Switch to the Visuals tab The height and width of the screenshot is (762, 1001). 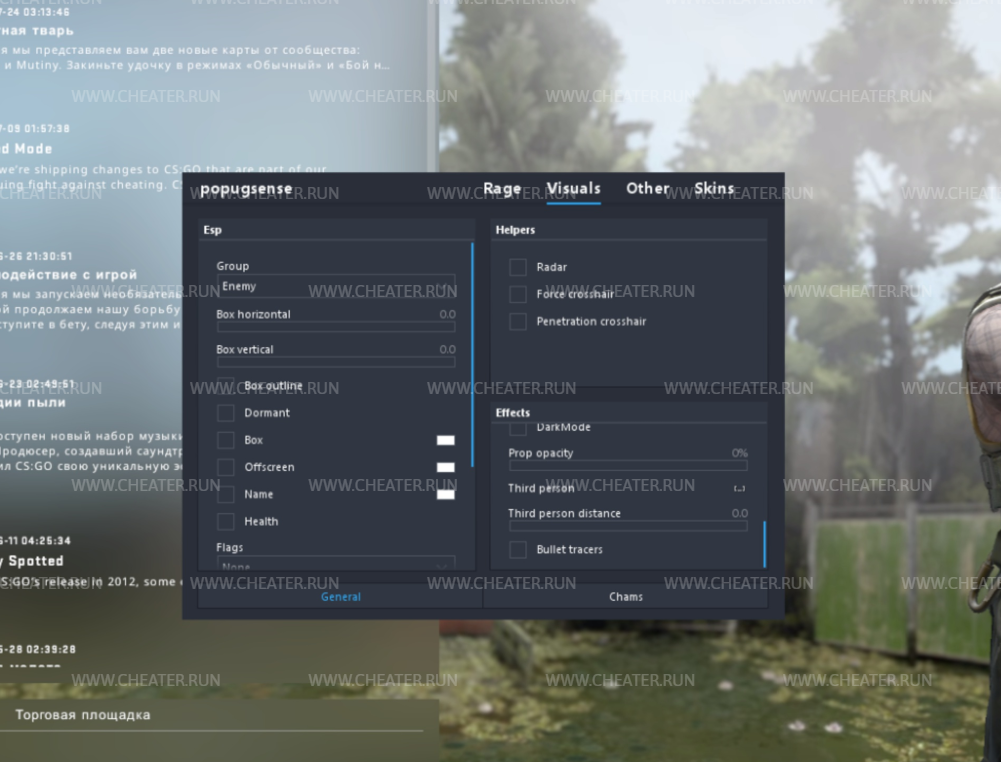(x=573, y=189)
